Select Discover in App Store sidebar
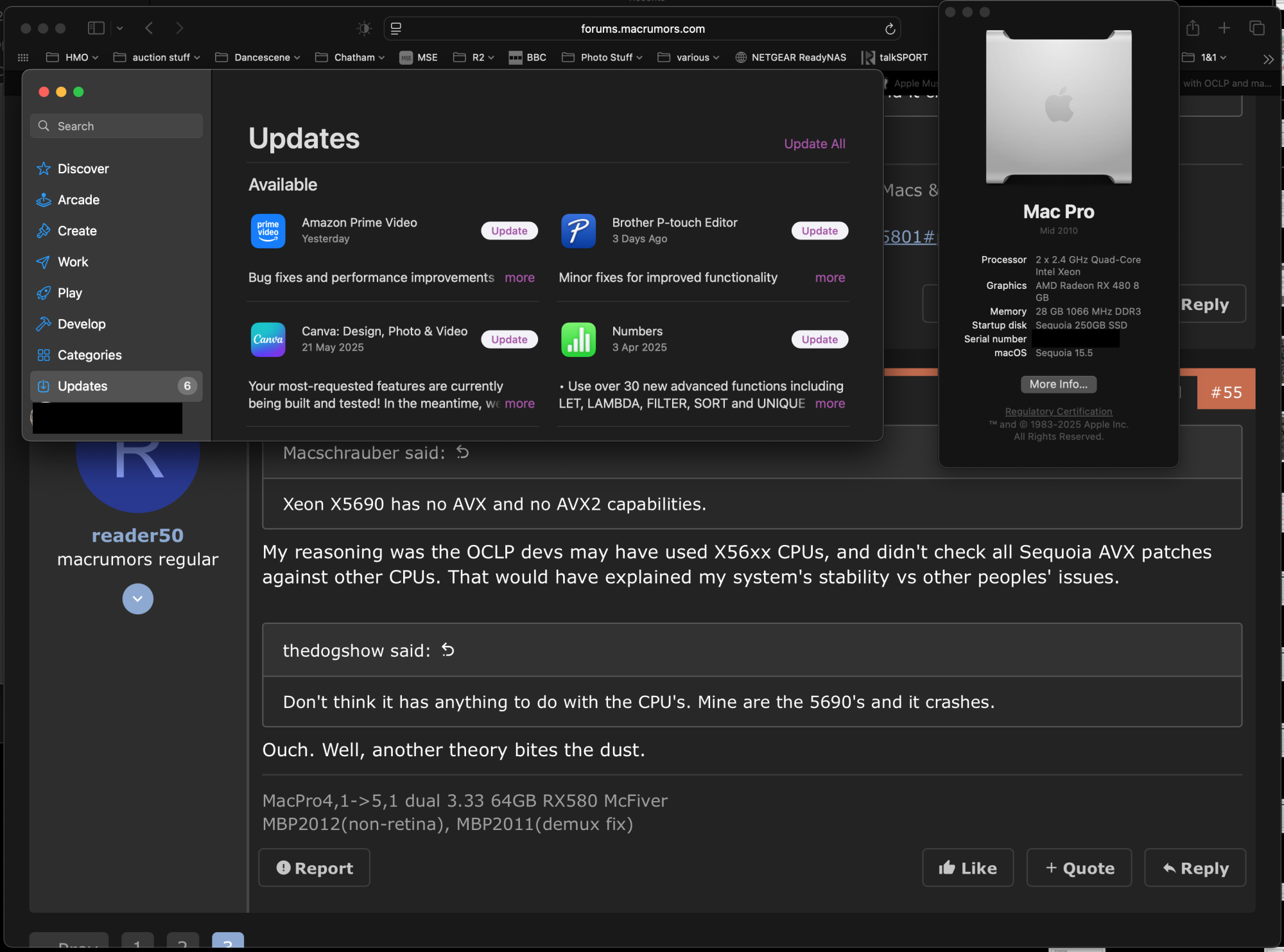 click(83, 169)
